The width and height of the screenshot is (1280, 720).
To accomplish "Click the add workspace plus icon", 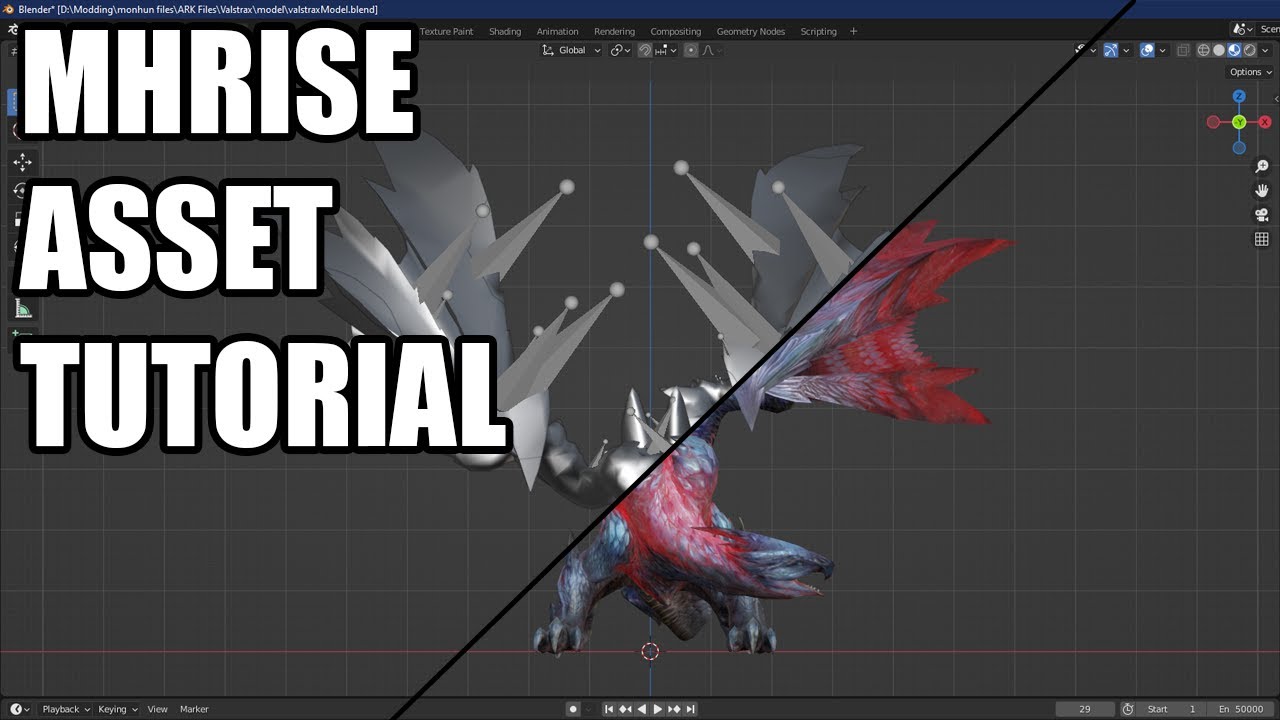I will 853,31.
